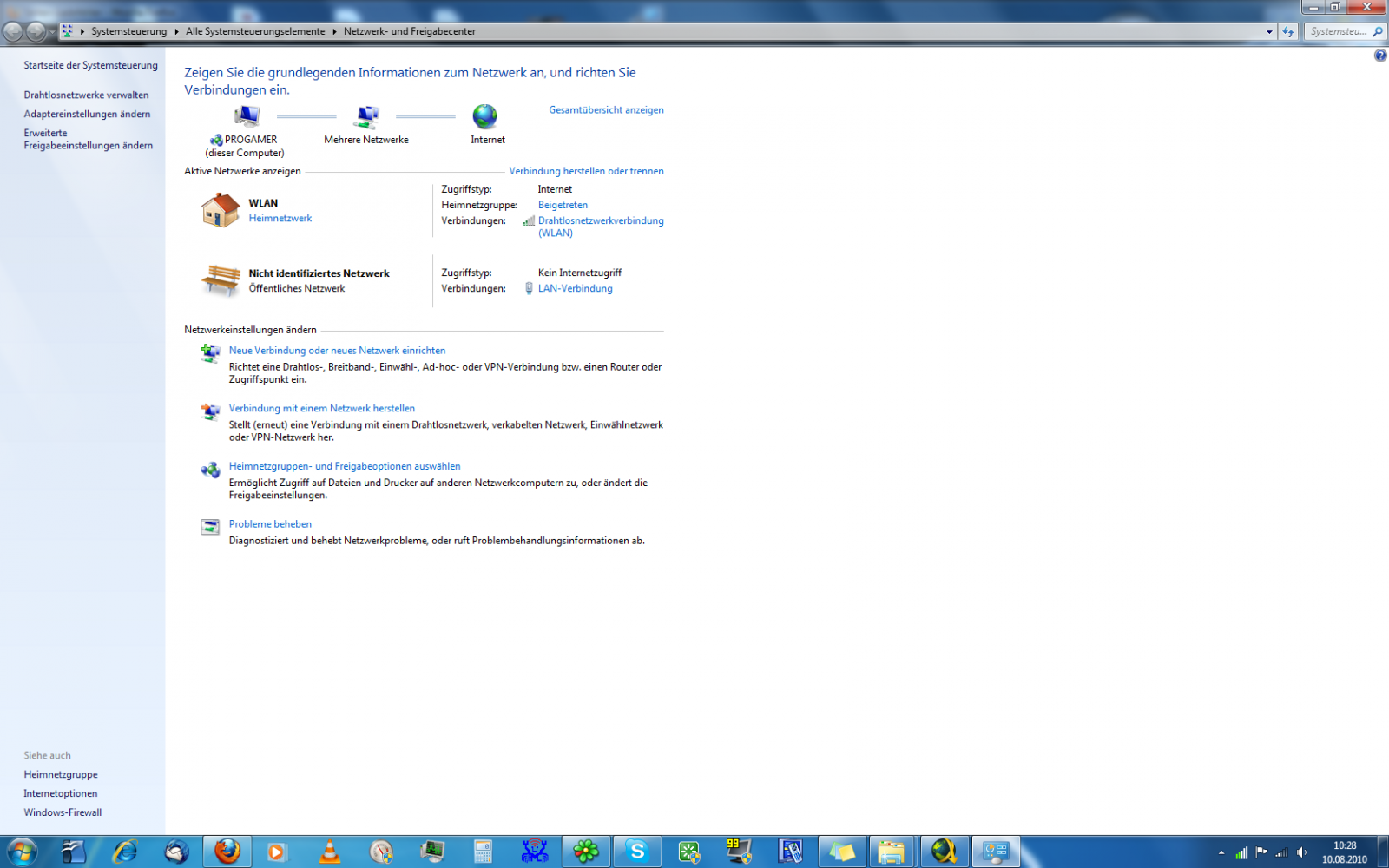Image resolution: width=1389 pixels, height=868 pixels.
Task: Open Windows Media Player from the taskbar
Action: 277,852
